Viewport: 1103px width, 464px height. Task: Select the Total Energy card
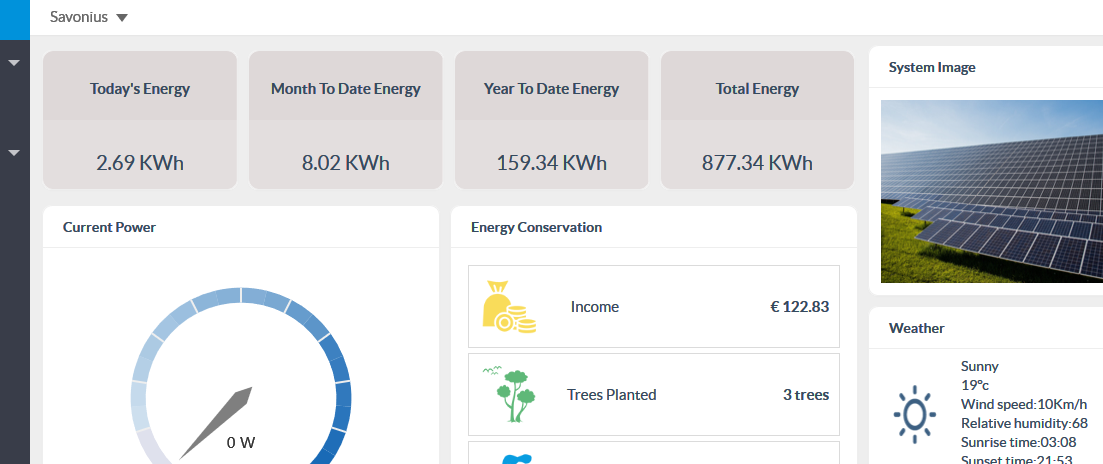tap(758, 120)
